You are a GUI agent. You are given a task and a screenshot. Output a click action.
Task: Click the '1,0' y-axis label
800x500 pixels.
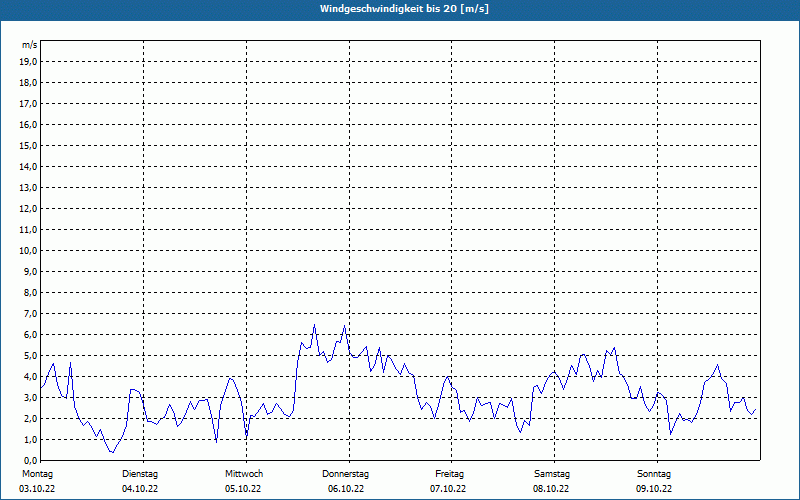(30, 440)
